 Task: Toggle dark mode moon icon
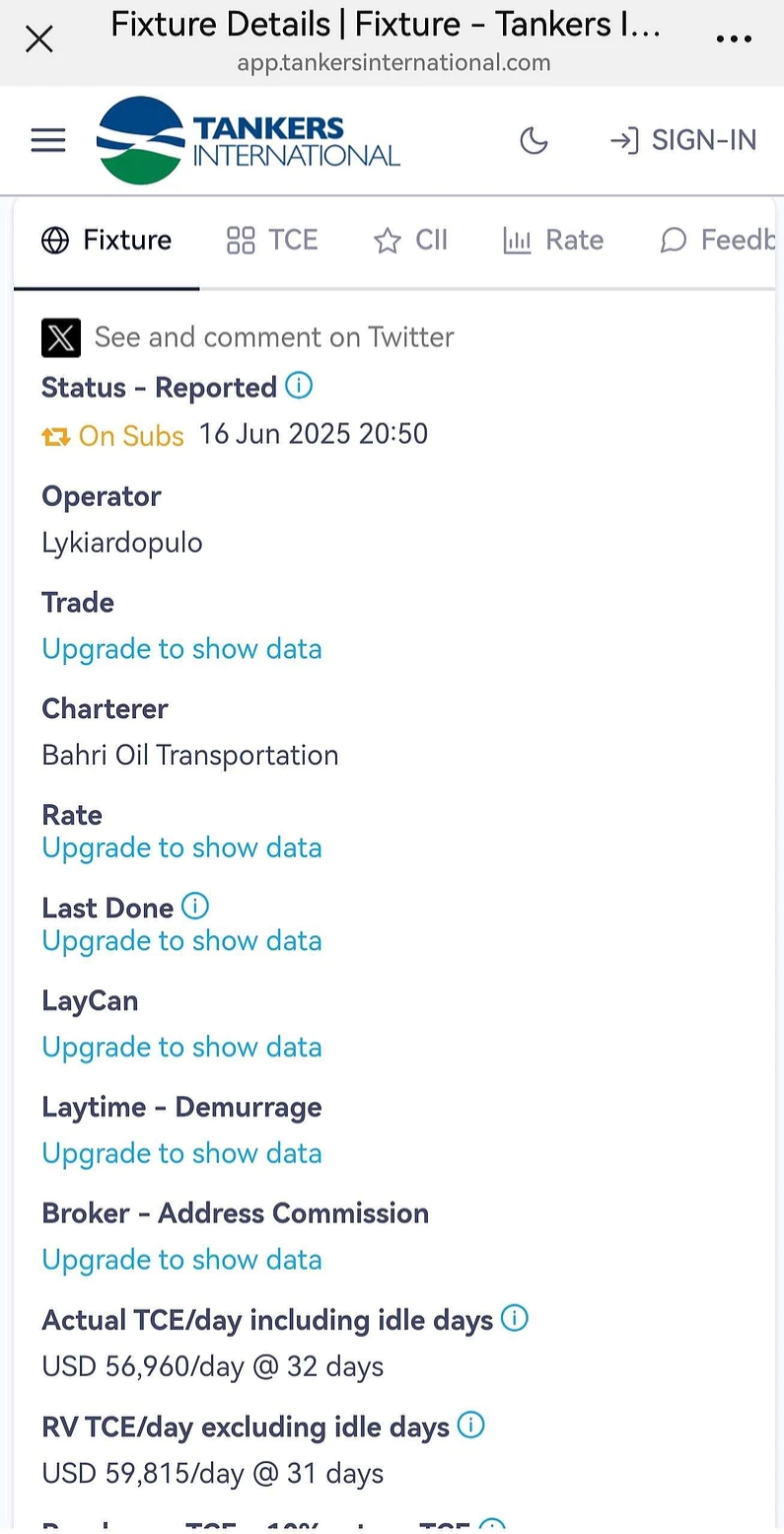[534, 141]
